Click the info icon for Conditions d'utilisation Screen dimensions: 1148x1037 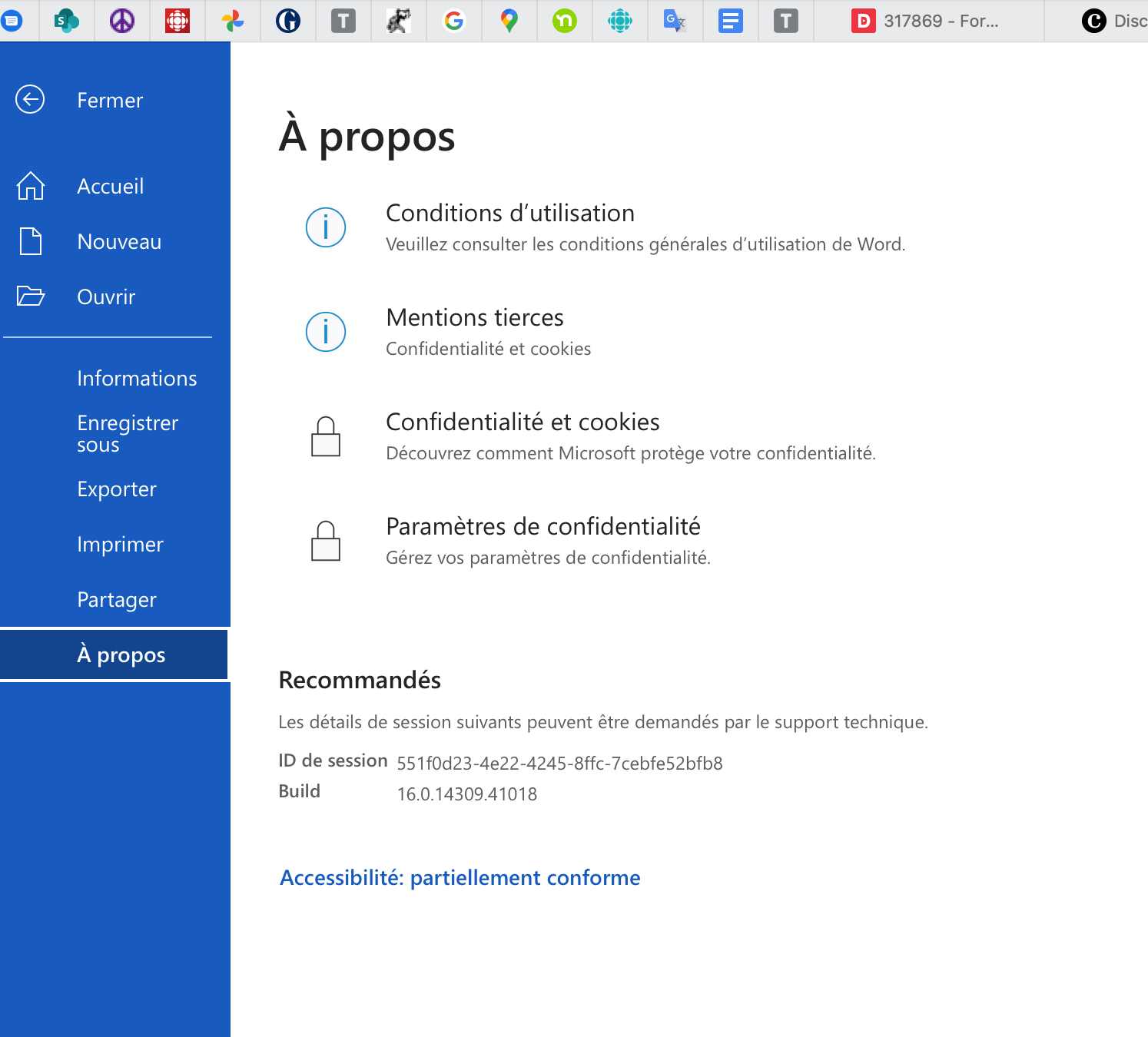point(326,227)
